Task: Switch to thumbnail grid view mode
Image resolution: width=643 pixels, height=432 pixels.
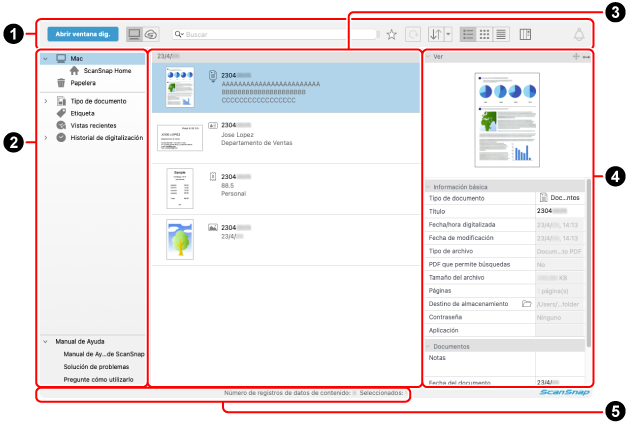Action: (x=484, y=34)
